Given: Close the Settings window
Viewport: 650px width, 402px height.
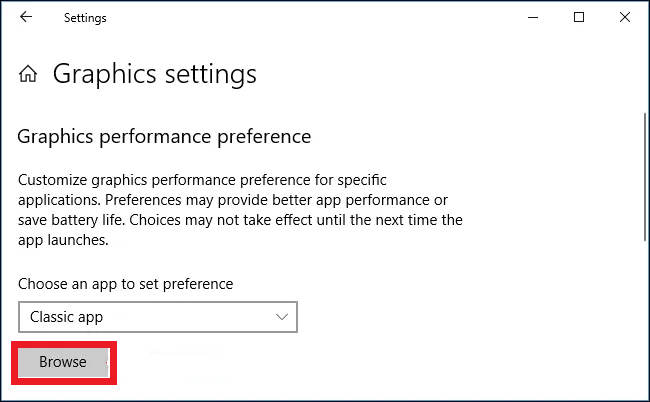Looking at the screenshot, I should pos(624,17).
